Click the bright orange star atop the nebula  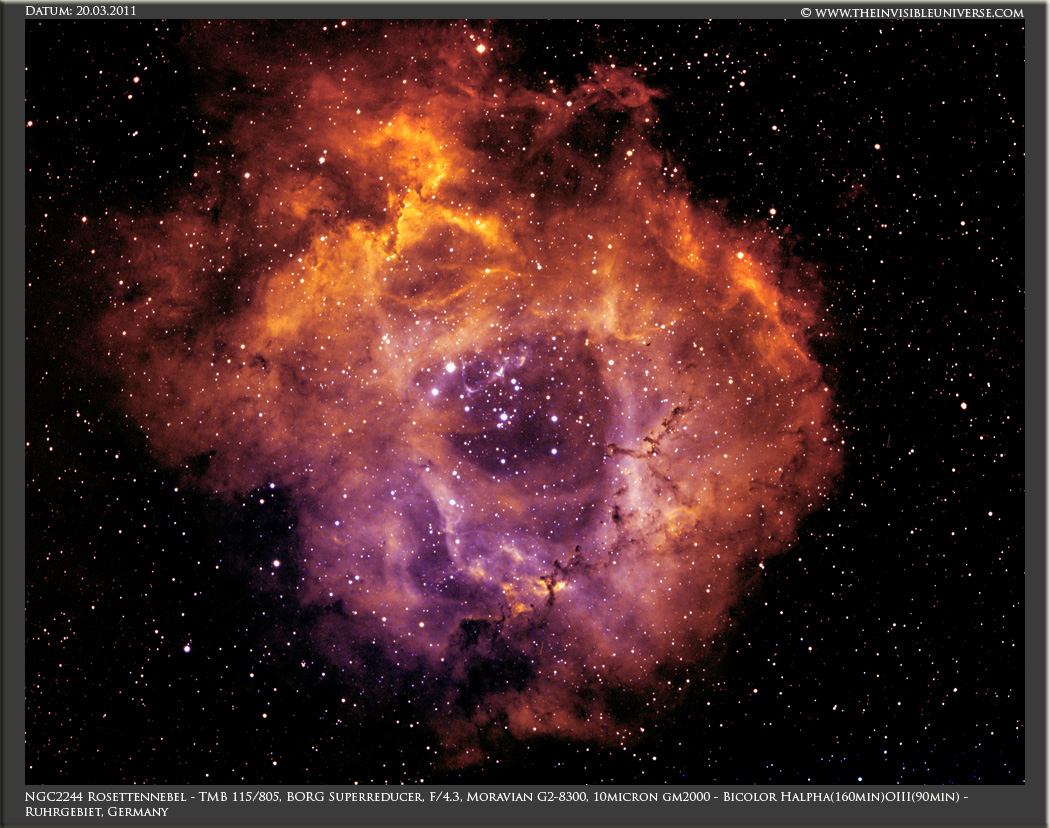click(x=480, y=47)
